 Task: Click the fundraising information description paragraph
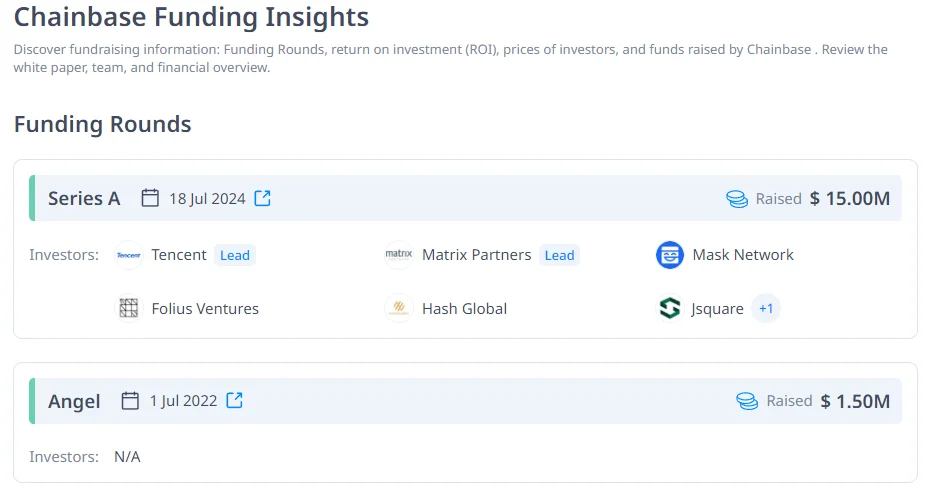tap(450, 58)
